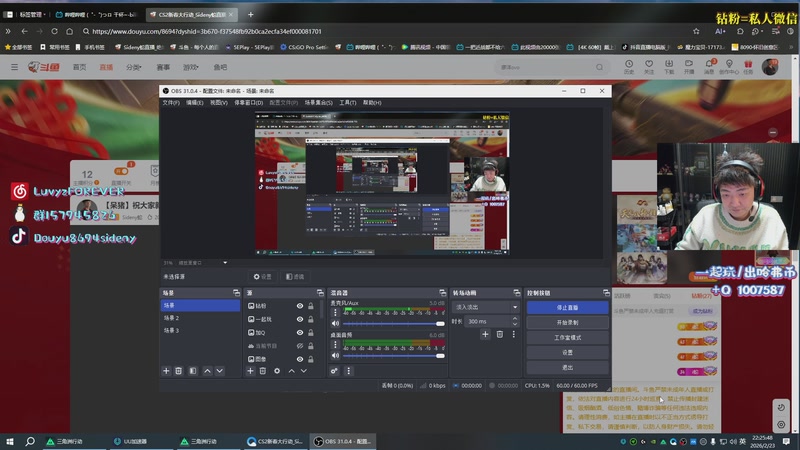Open preview scaling dropdown below preview
The width and height of the screenshot is (800, 450).
click(225, 263)
